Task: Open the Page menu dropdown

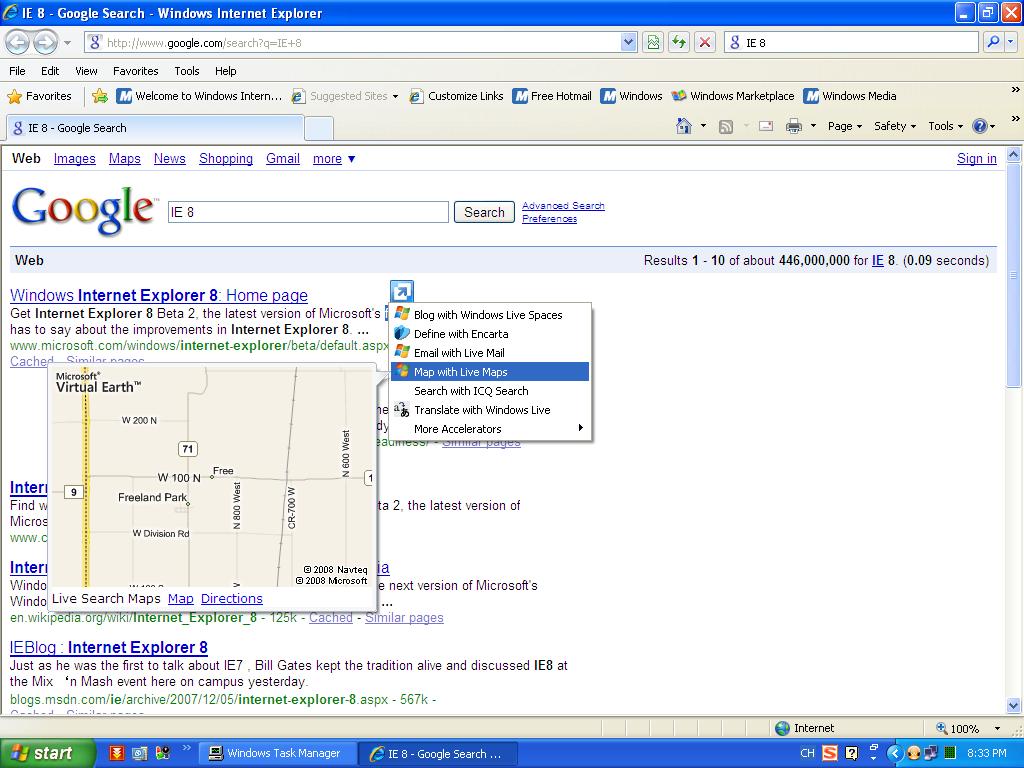Action: tap(844, 126)
